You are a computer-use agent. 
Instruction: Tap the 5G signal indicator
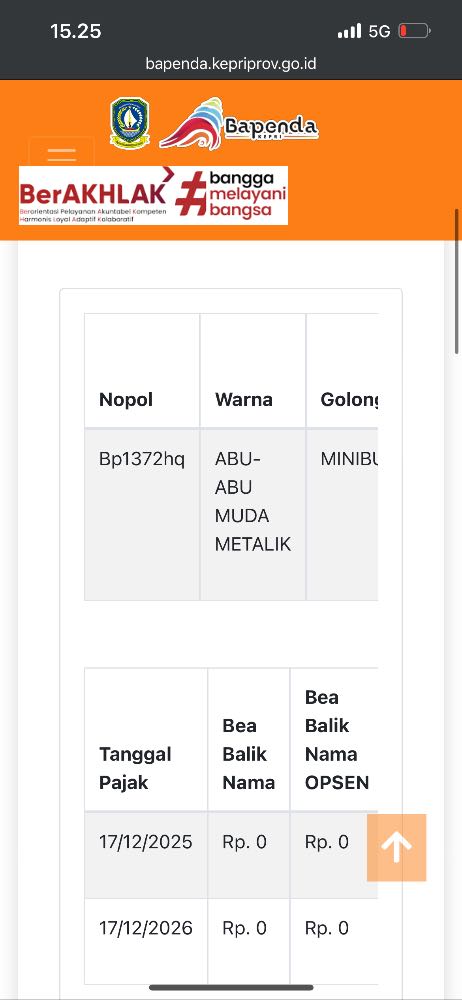(379, 31)
